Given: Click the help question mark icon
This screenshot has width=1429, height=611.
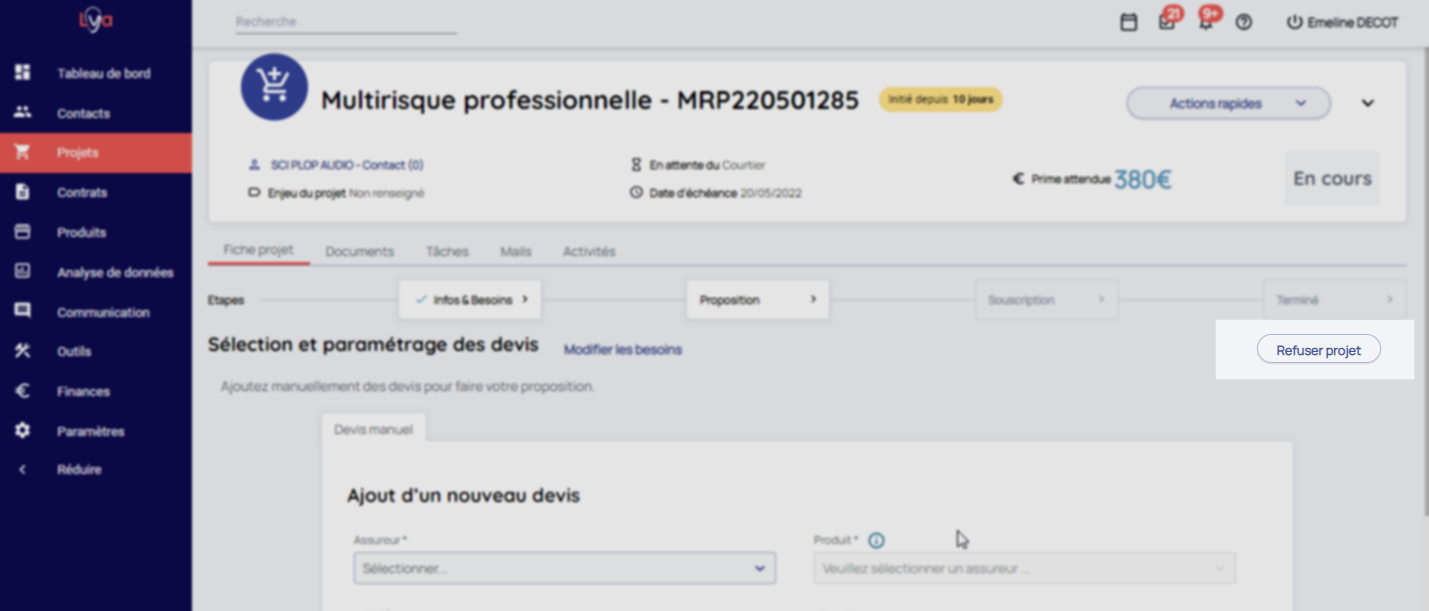Looking at the screenshot, I should click(1244, 22).
